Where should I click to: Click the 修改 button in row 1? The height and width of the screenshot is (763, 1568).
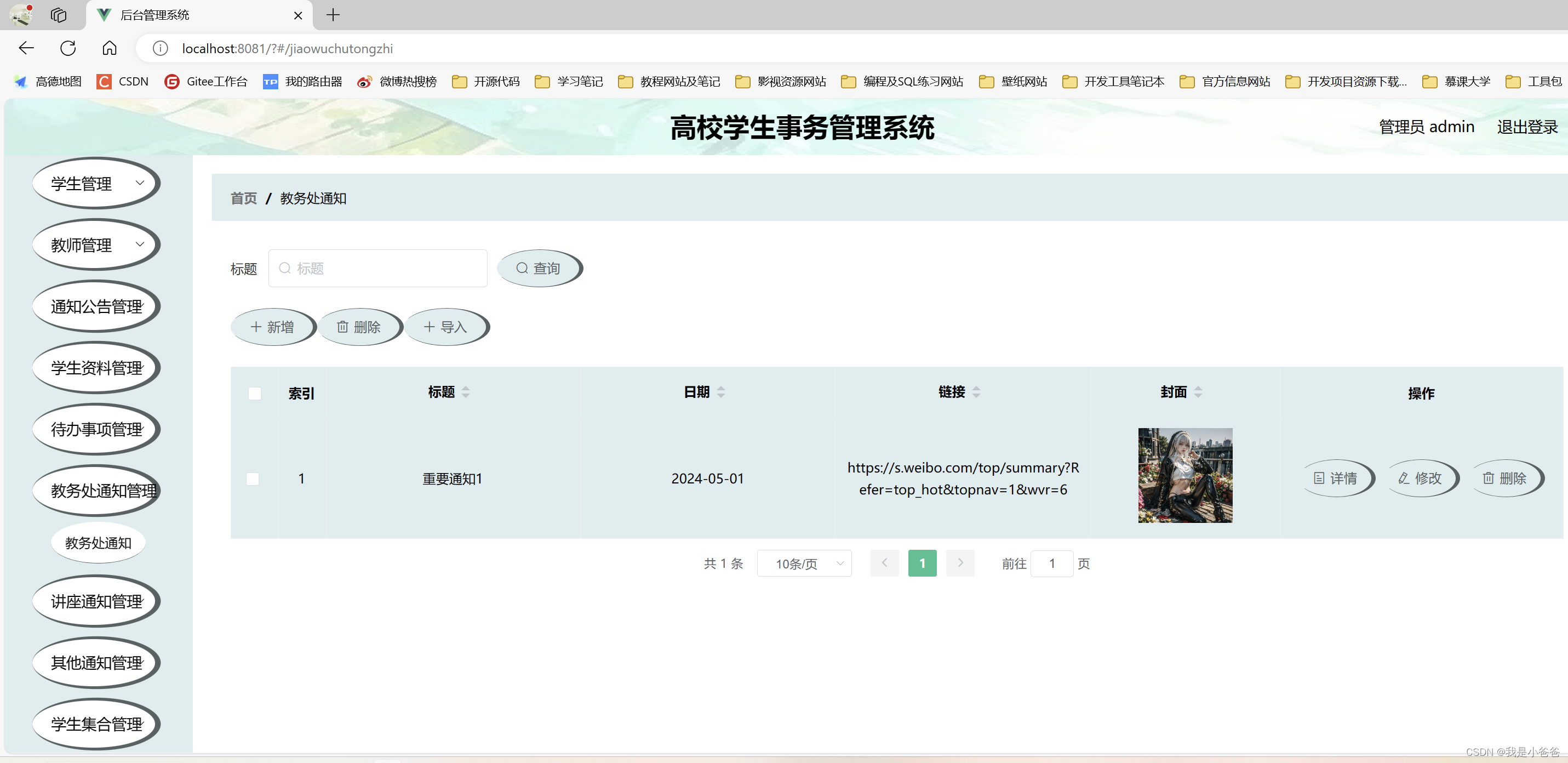(x=1421, y=478)
